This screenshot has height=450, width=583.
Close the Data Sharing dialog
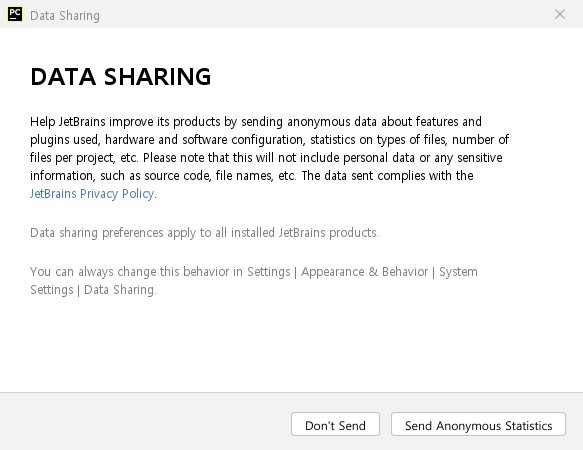(560, 14)
